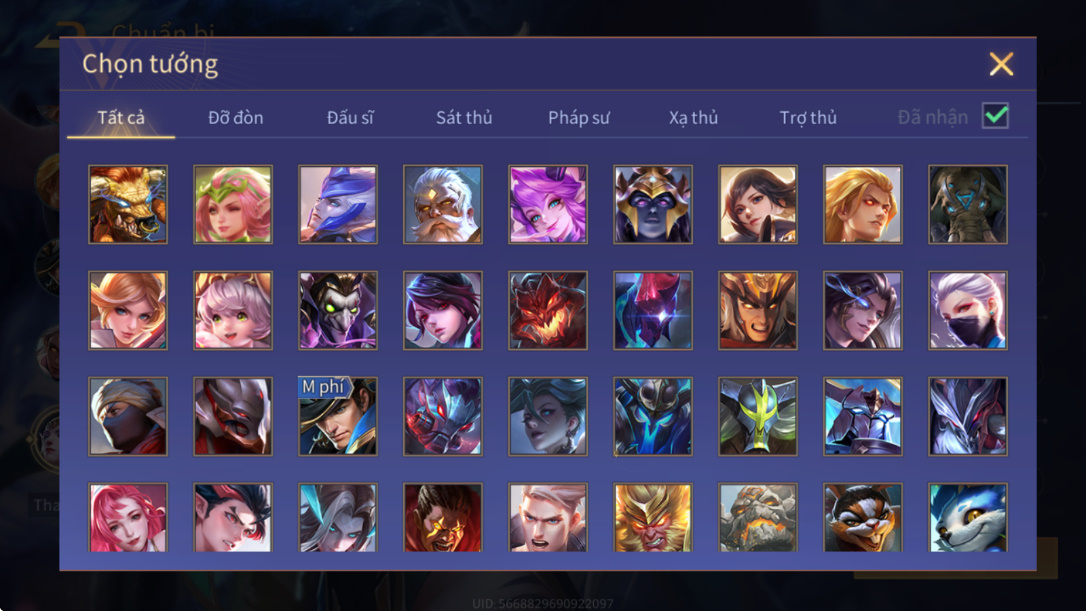This screenshot has height=611, width=1086.
Task: Filter by Sát thủ tab
Action: pyautogui.click(x=464, y=118)
